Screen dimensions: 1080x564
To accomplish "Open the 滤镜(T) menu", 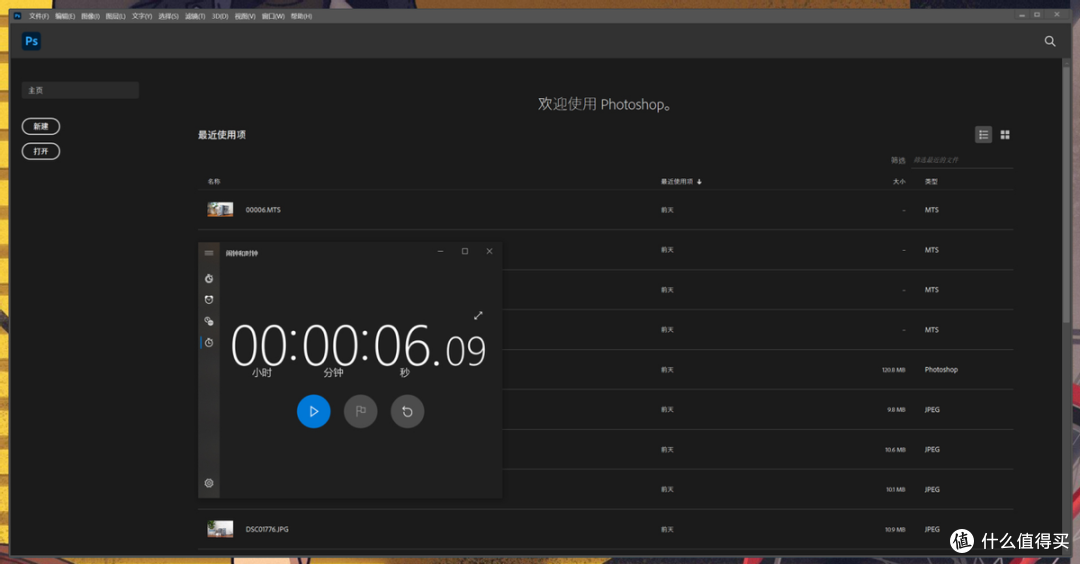I will click(195, 16).
